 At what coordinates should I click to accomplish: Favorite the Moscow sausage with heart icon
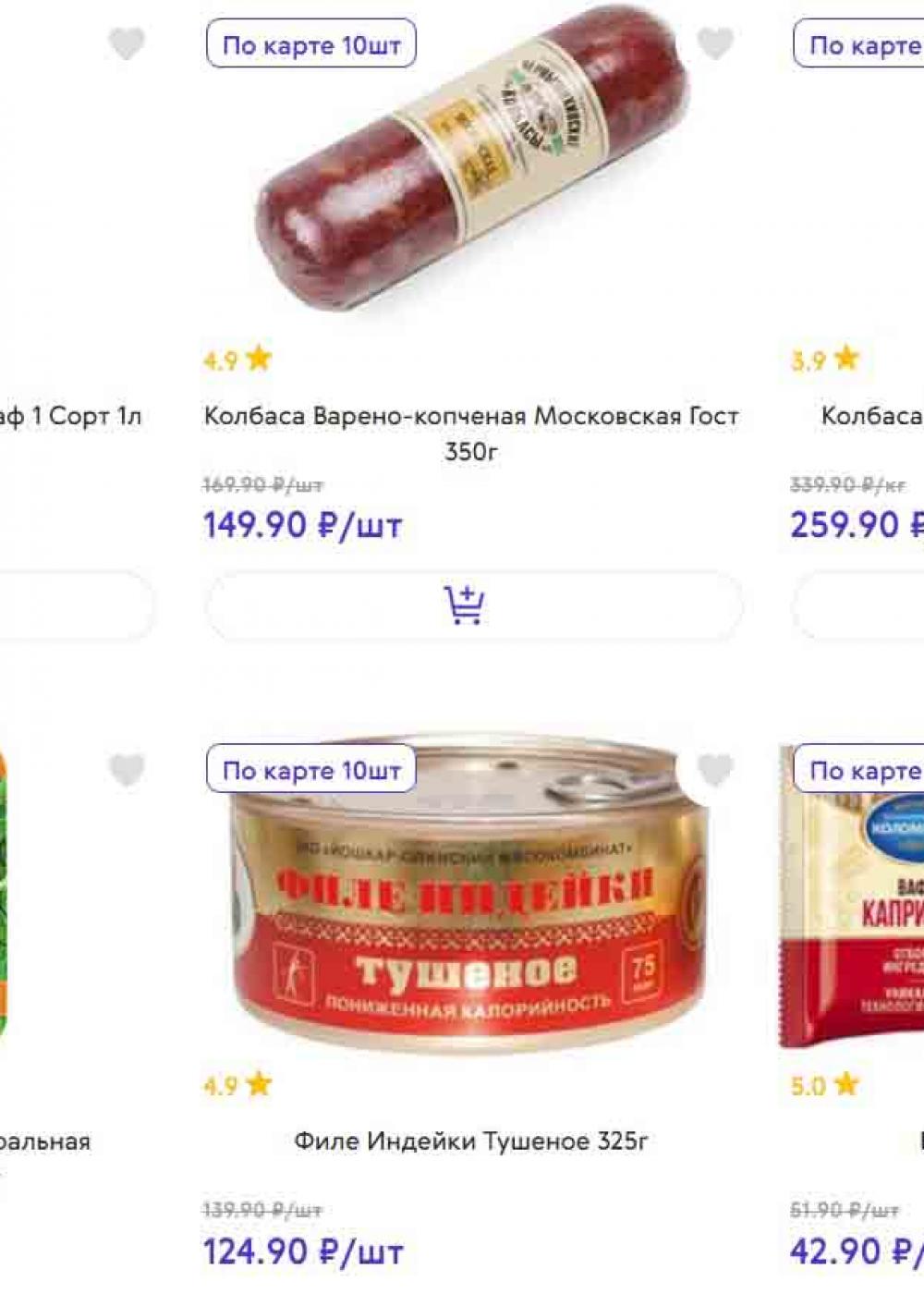[714, 43]
